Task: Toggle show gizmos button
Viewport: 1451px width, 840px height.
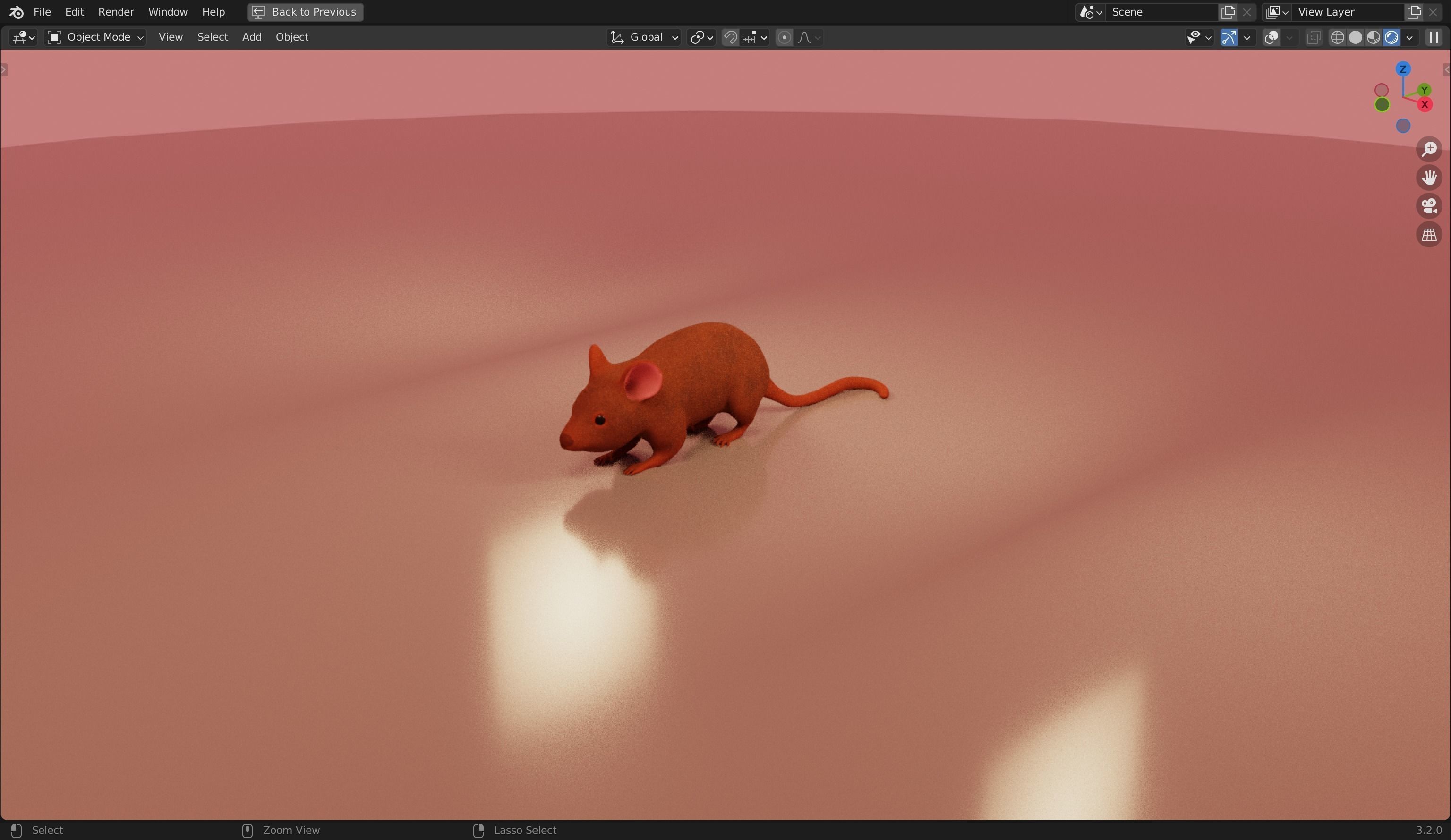Action: (x=1229, y=37)
